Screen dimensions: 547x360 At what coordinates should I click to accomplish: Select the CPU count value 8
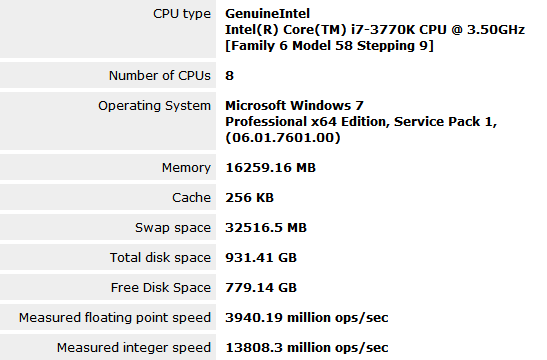click(230, 76)
